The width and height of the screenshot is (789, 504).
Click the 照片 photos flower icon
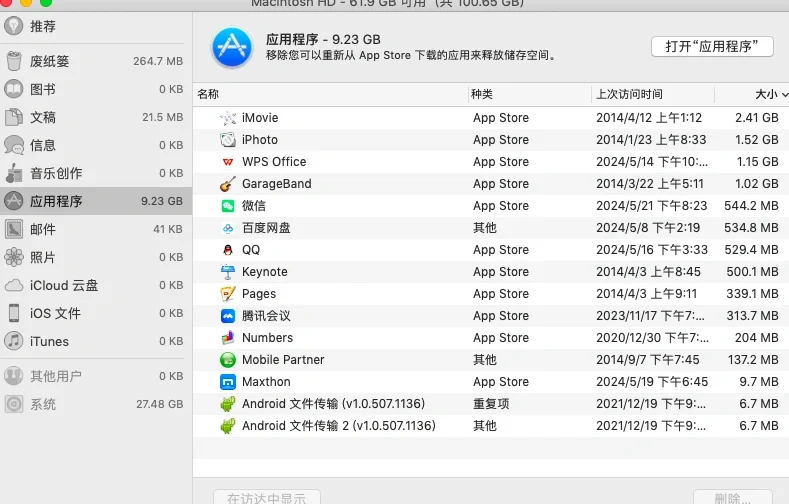14,257
